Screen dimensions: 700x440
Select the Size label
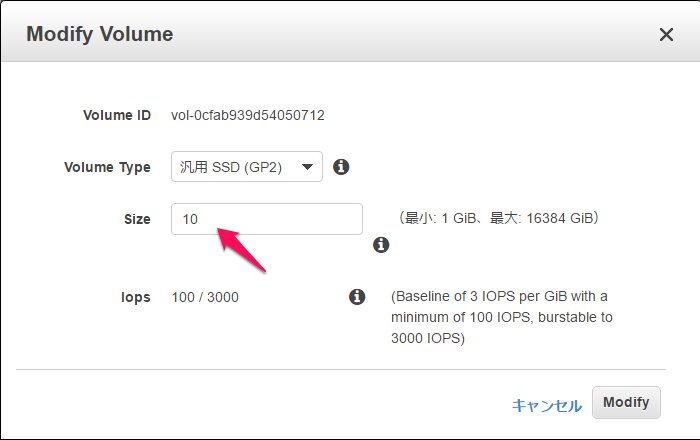[137, 219]
